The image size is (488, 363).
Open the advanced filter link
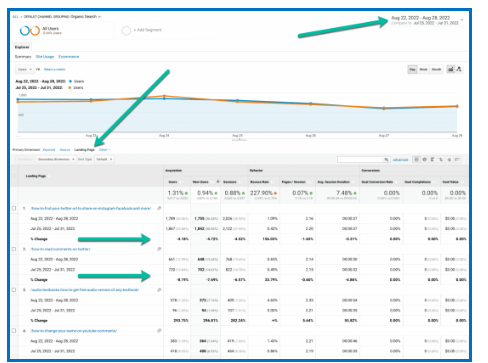400,160
